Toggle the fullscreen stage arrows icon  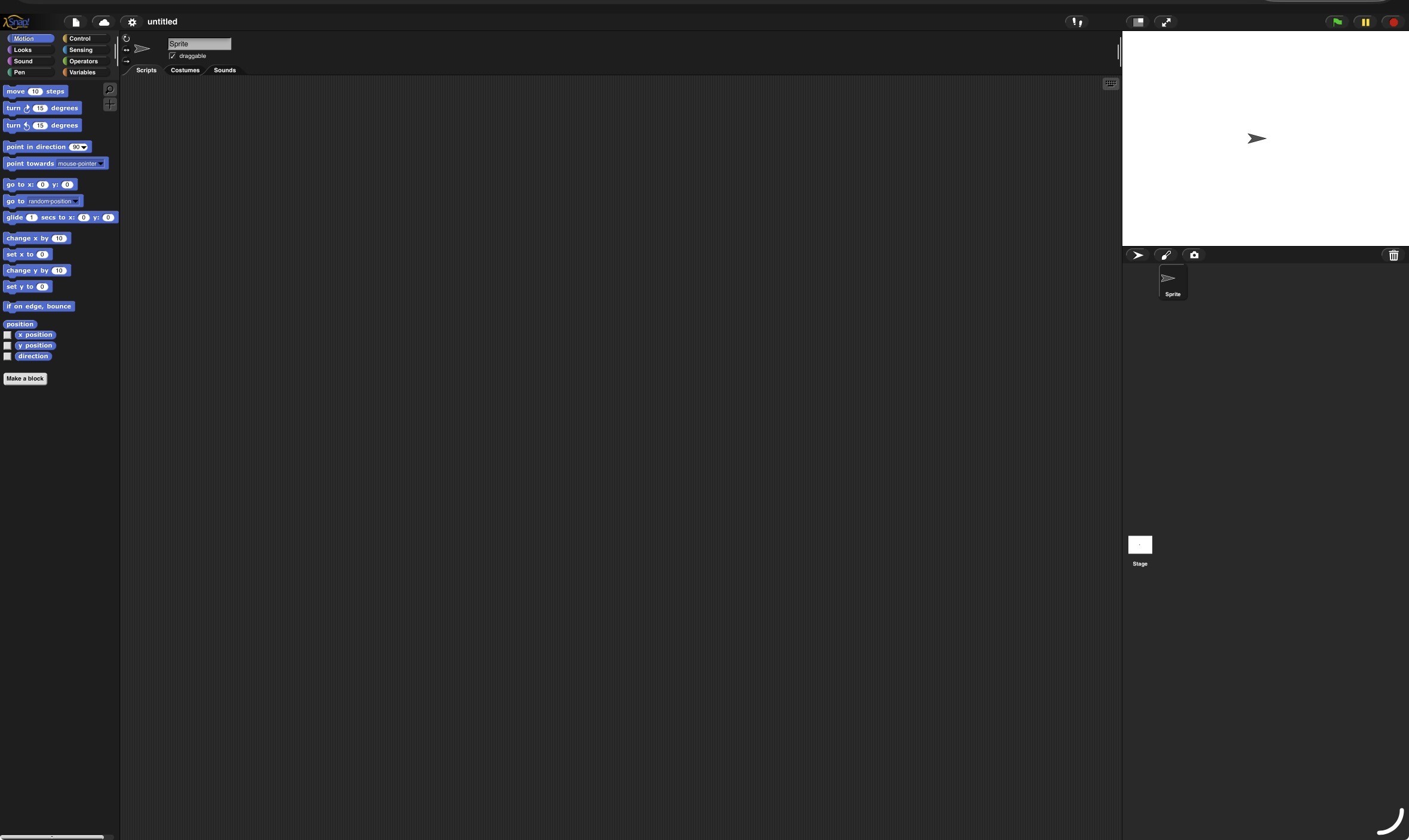point(1166,22)
